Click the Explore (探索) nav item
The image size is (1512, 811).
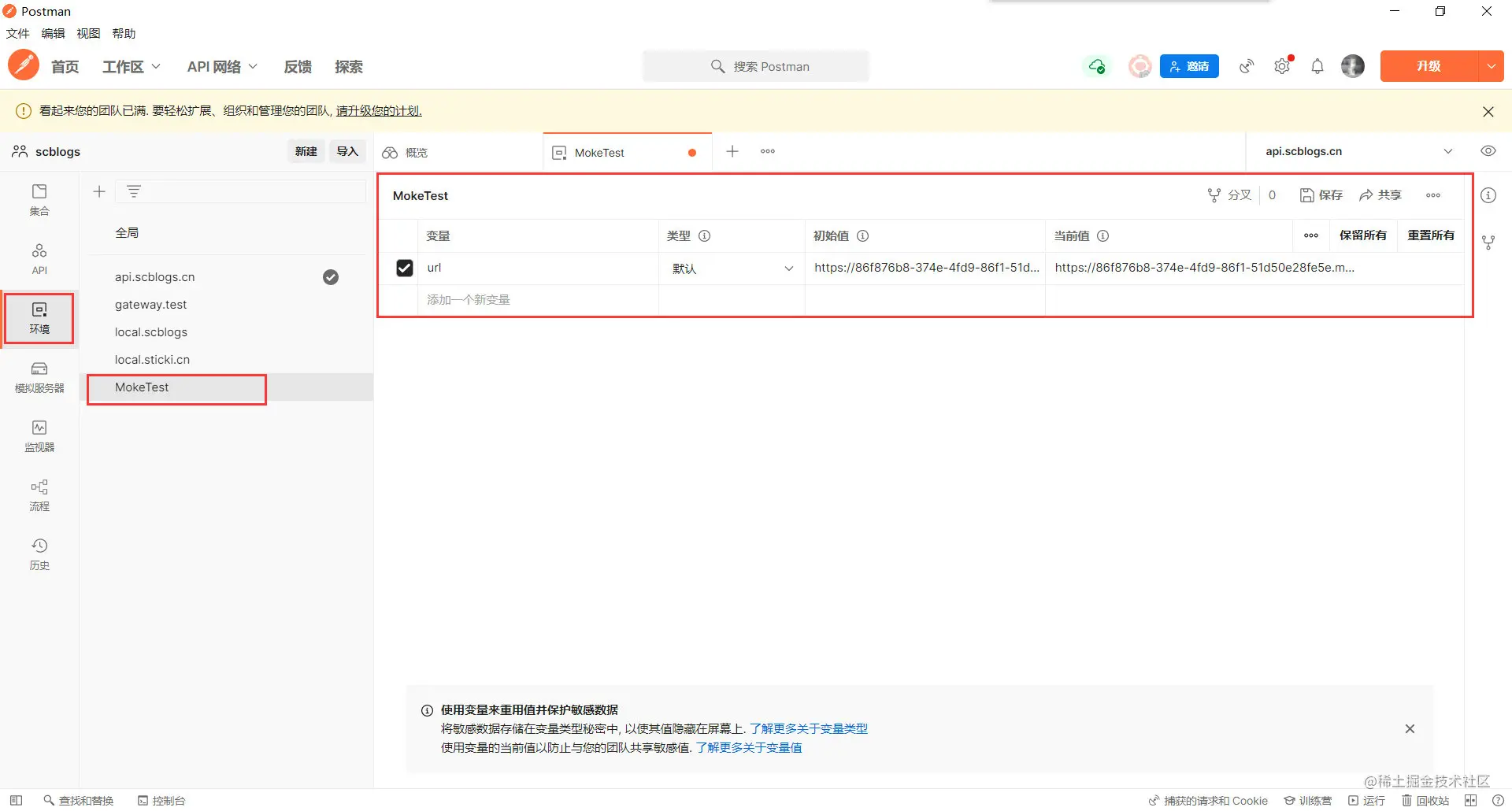click(x=349, y=67)
